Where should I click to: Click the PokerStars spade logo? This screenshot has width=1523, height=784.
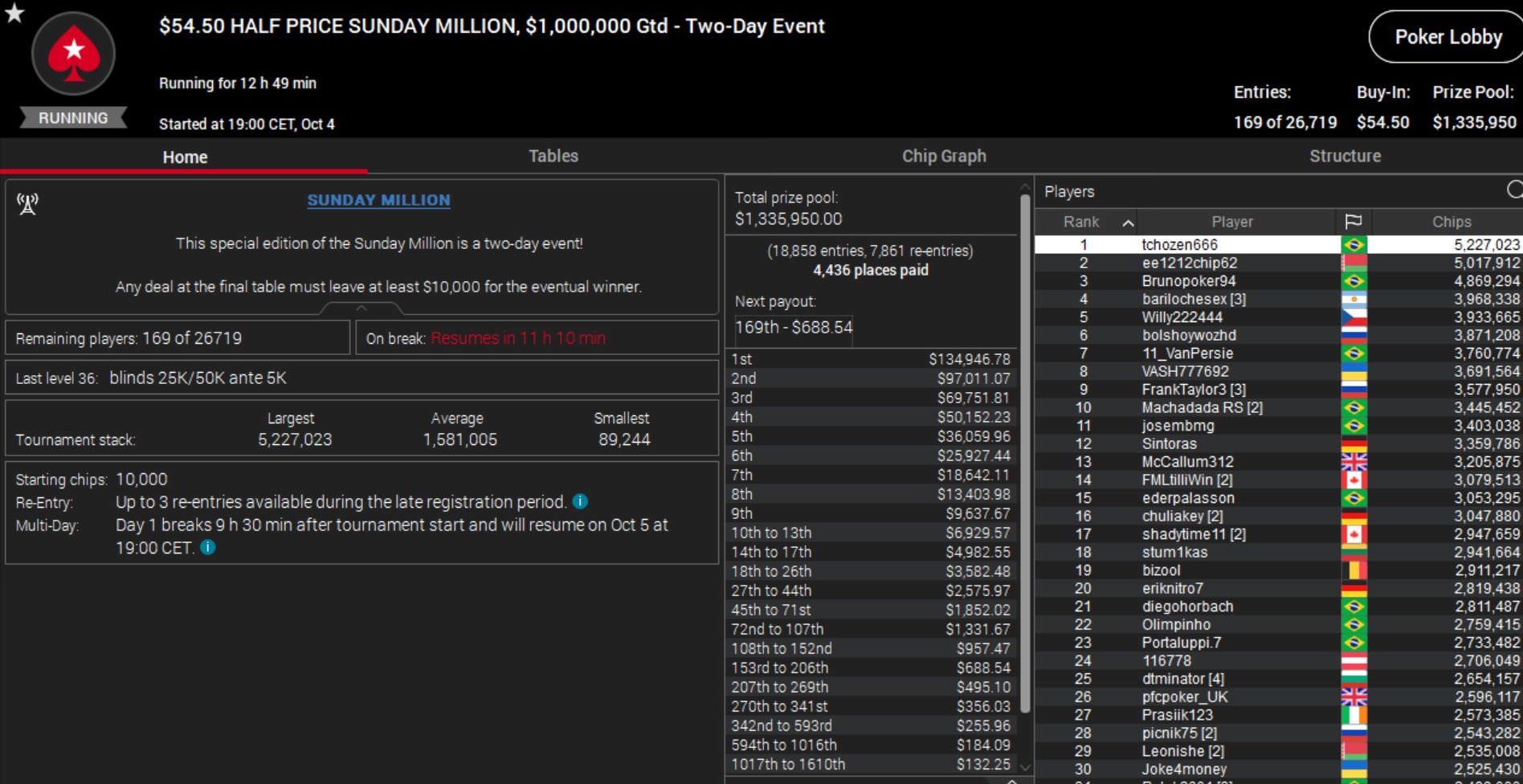click(x=73, y=55)
